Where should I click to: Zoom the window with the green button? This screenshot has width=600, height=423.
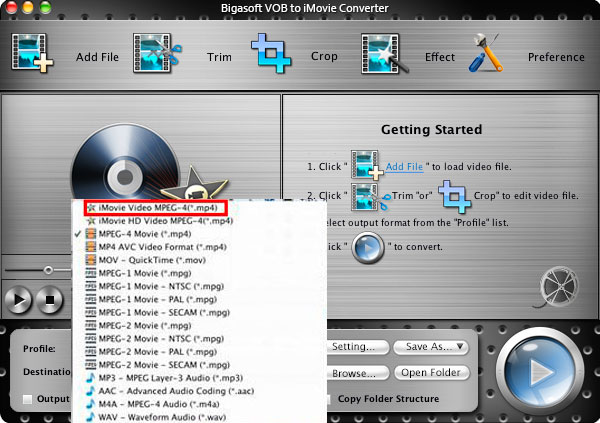46,7
